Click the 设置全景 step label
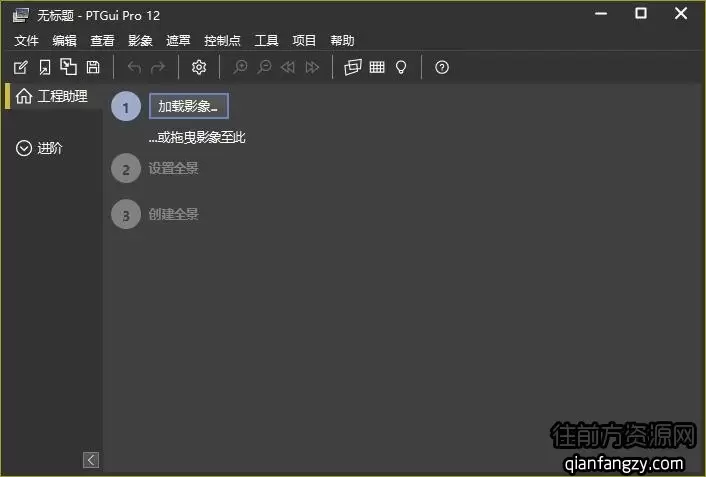The width and height of the screenshot is (706, 477). click(173, 168)
